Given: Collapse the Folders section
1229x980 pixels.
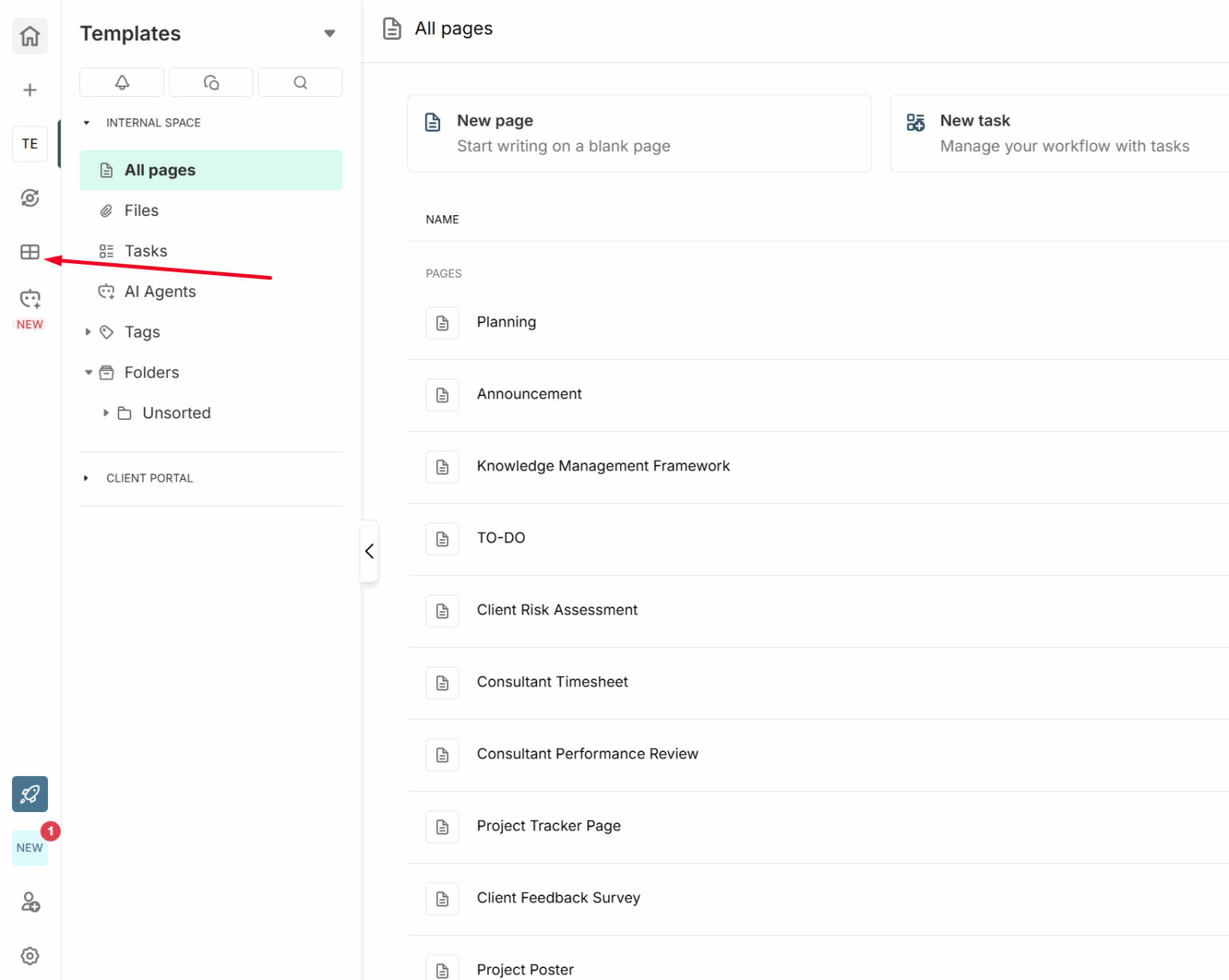Looking at the screenshot, I should coord(88,372).
